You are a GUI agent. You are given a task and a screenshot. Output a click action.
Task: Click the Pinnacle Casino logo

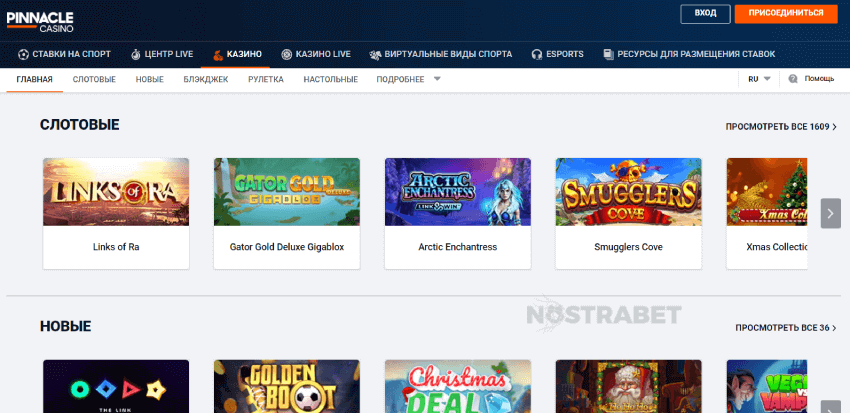pyautogui.click(x=40, y=21)
